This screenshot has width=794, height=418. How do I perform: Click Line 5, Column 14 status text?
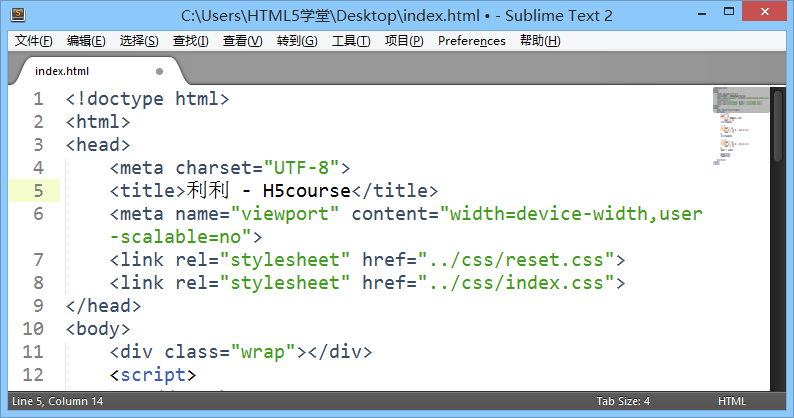click(57, 401)
